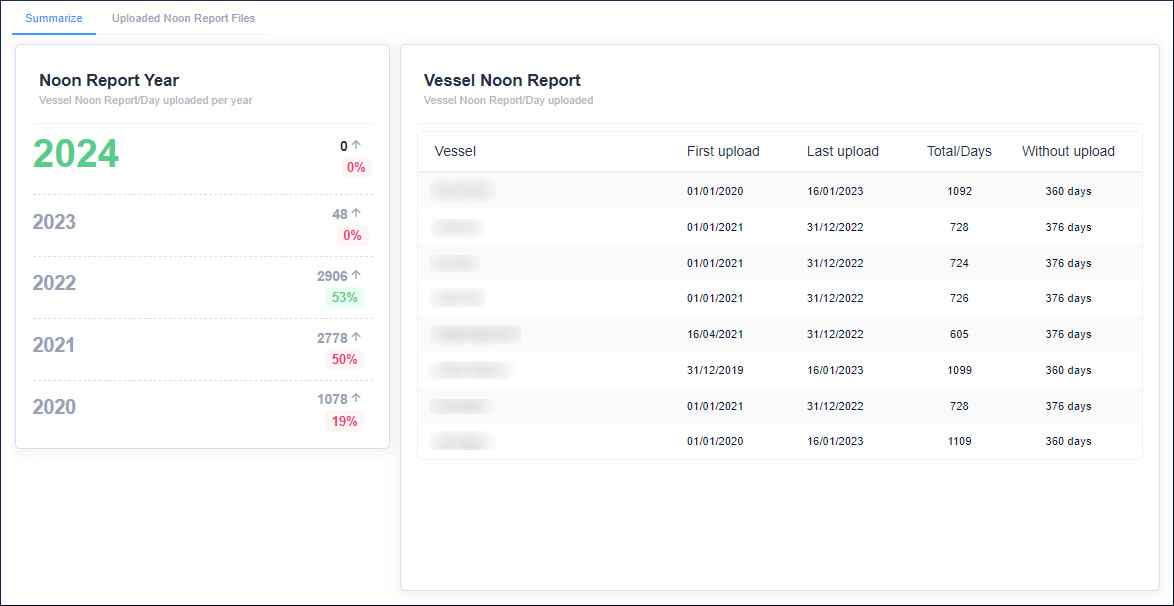The image size is (1174, 606).
Task: Click the up arrow next to 1078
Action: 356,399
